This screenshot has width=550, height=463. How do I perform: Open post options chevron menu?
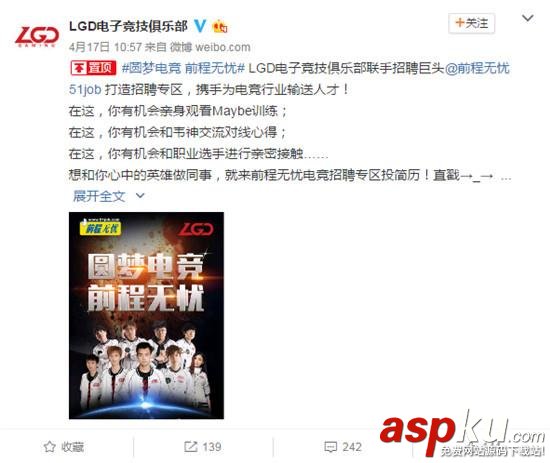(x=528, y=18)
